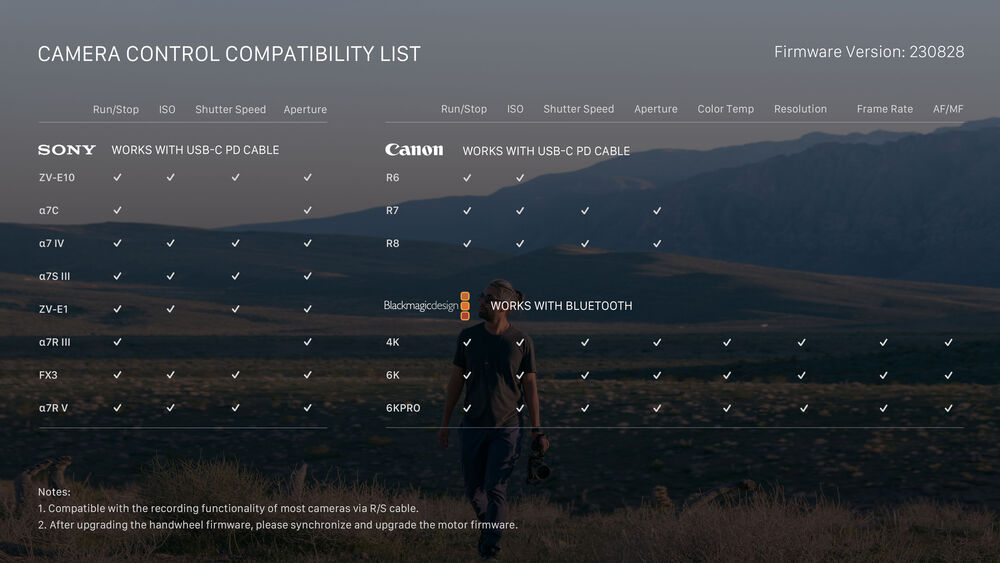Click the Blackmagic 6KPRO Resolution checkmark
The height and width of the screenshot is (563, 1000).
pos(803,408)
